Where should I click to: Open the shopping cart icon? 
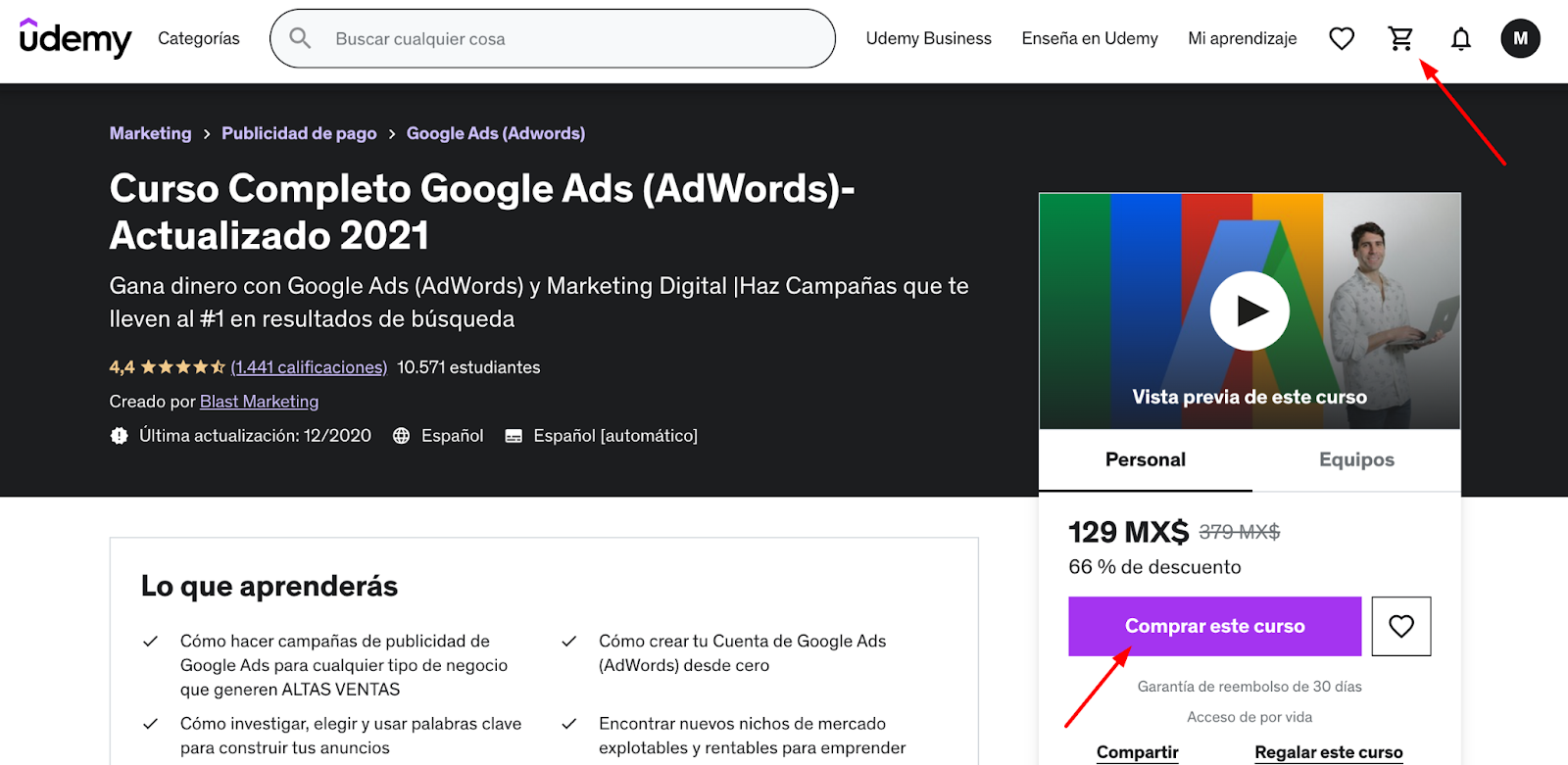(x=1401, y=38)
